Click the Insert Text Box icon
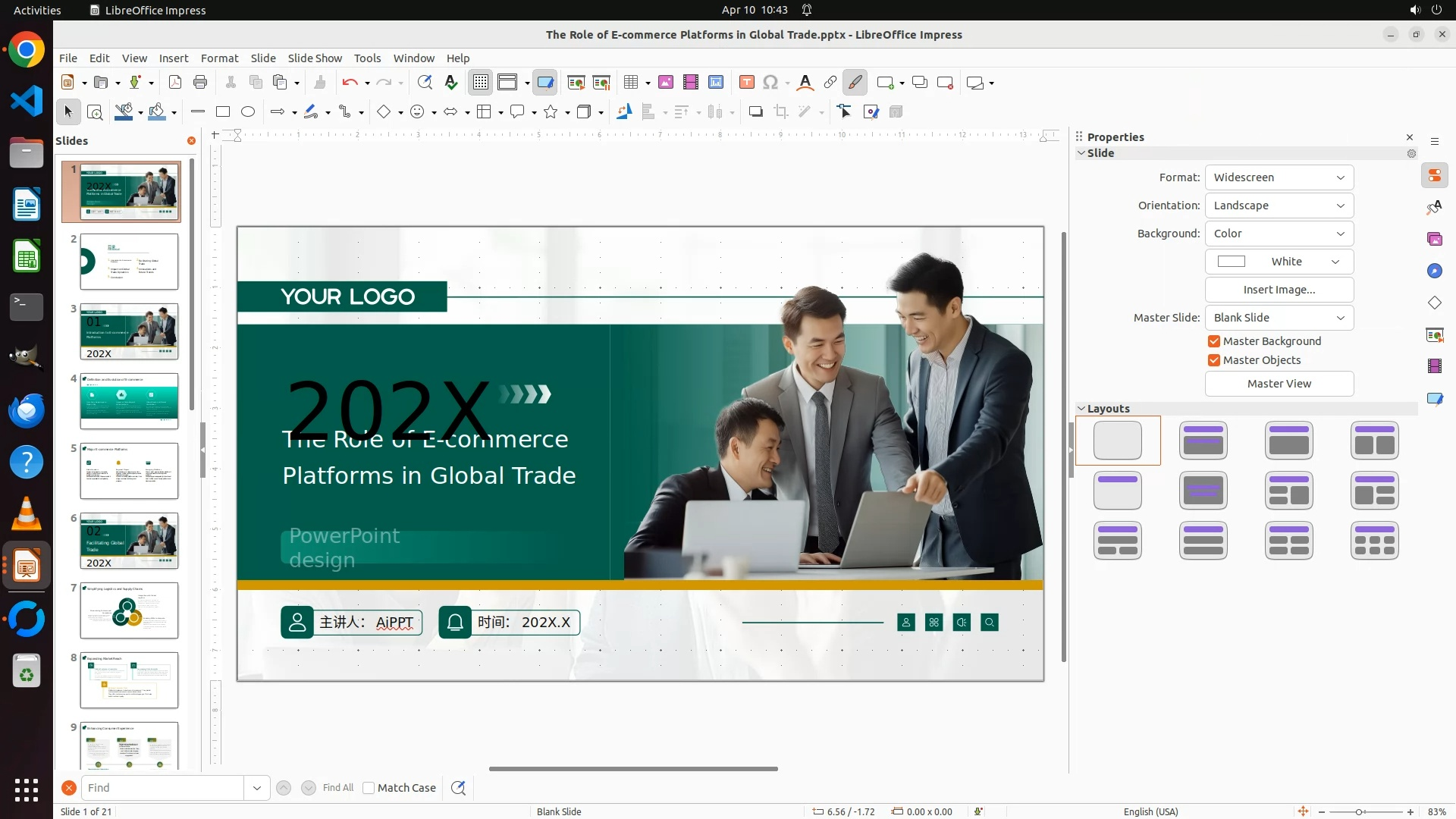The image size is (1456, 819). (x=746, y=83)
